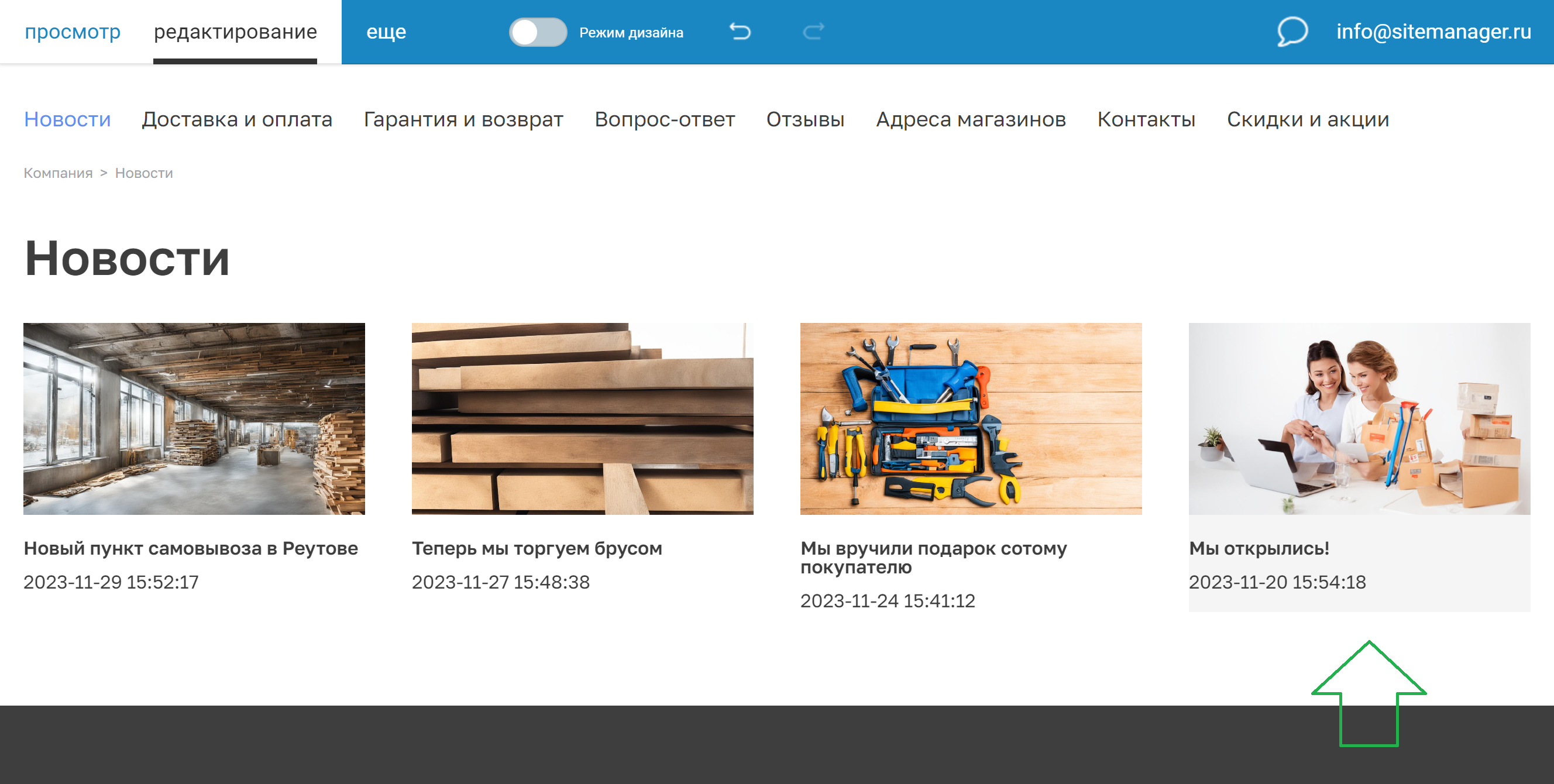This screenshot has height=784, width=1554.
Task: Open Доставка и оплата menu item
Action: tap(236, 119)
